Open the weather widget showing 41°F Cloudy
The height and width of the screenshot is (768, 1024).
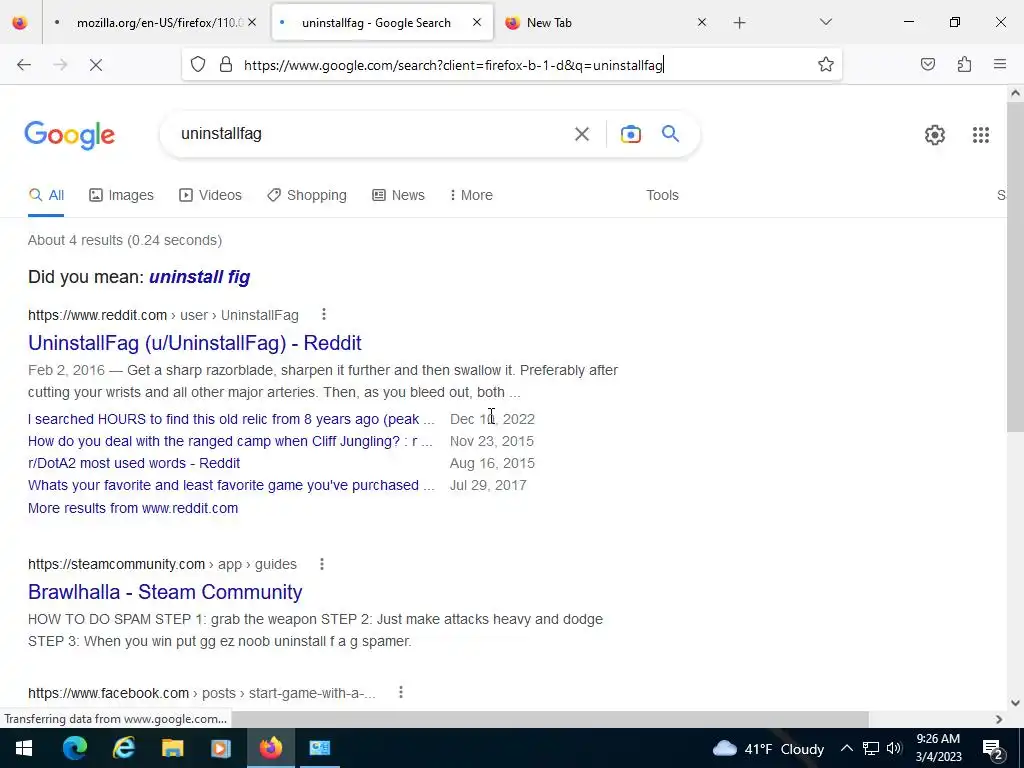pyautogui.click(x=768, y=748)
